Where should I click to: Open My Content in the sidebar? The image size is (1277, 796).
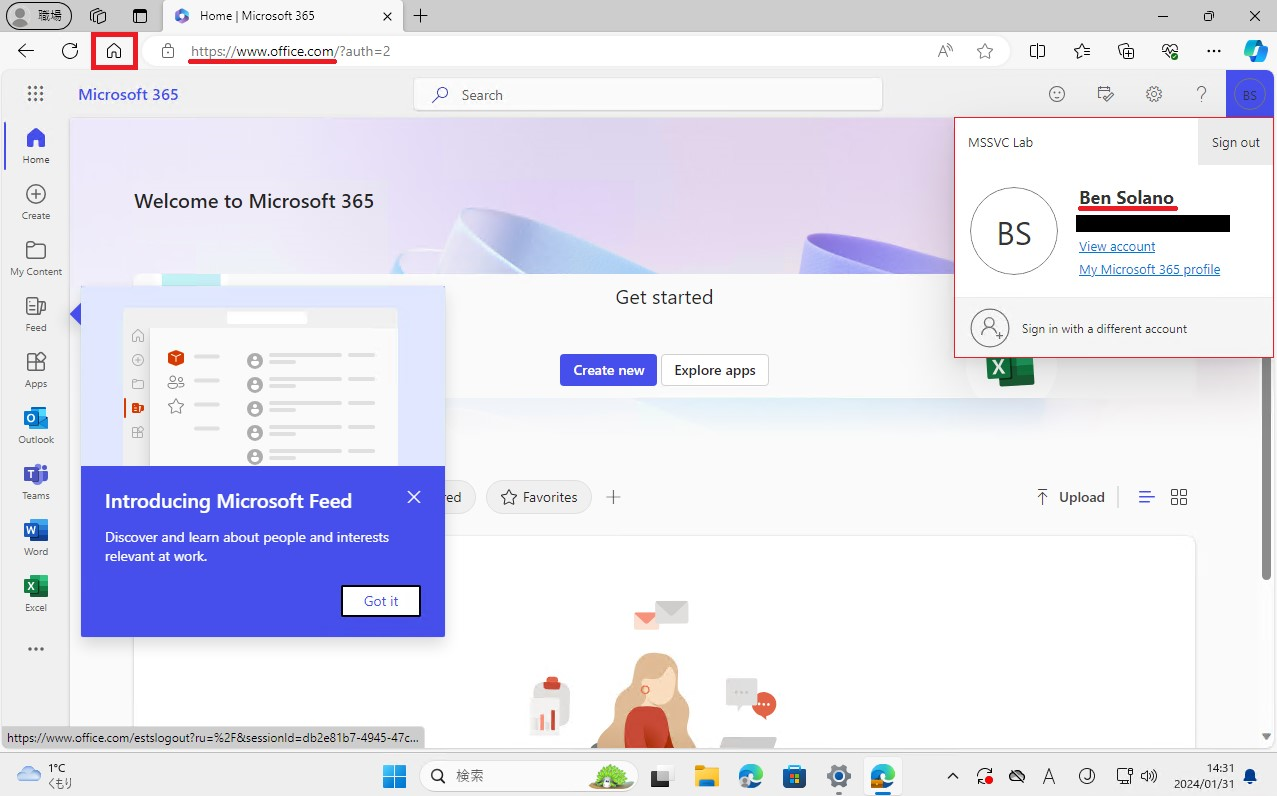tap(36, 257)
